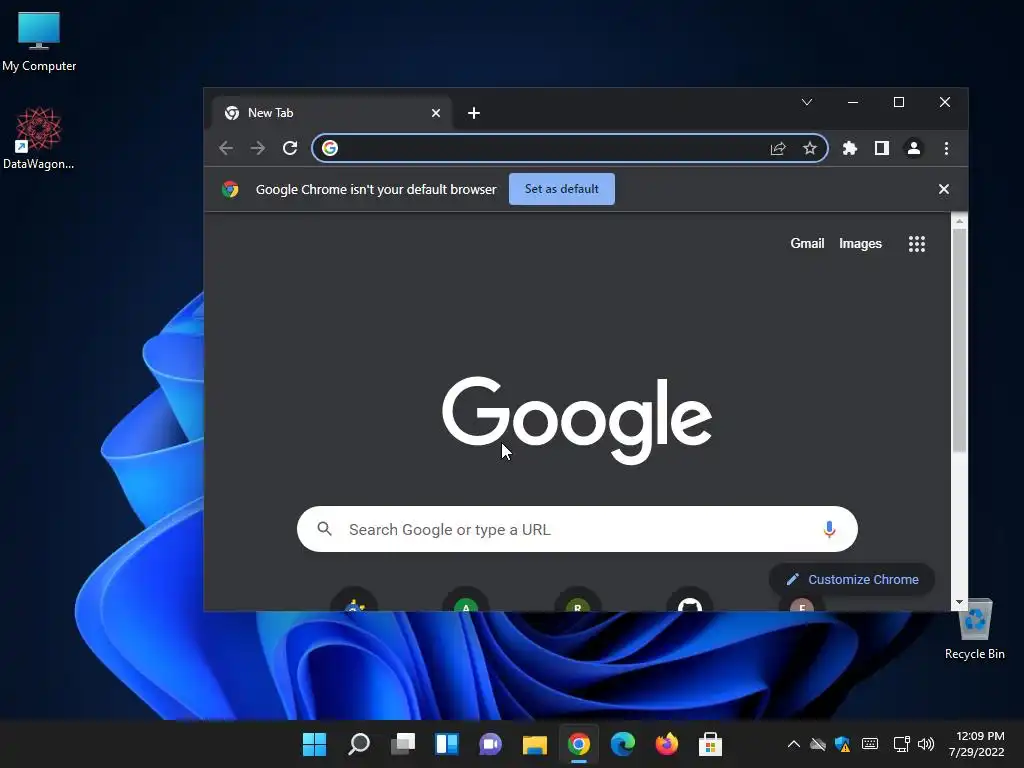This screenshot has width=1024, height=768.
Task: Select the New Tab tab
Action: [333, 113]
